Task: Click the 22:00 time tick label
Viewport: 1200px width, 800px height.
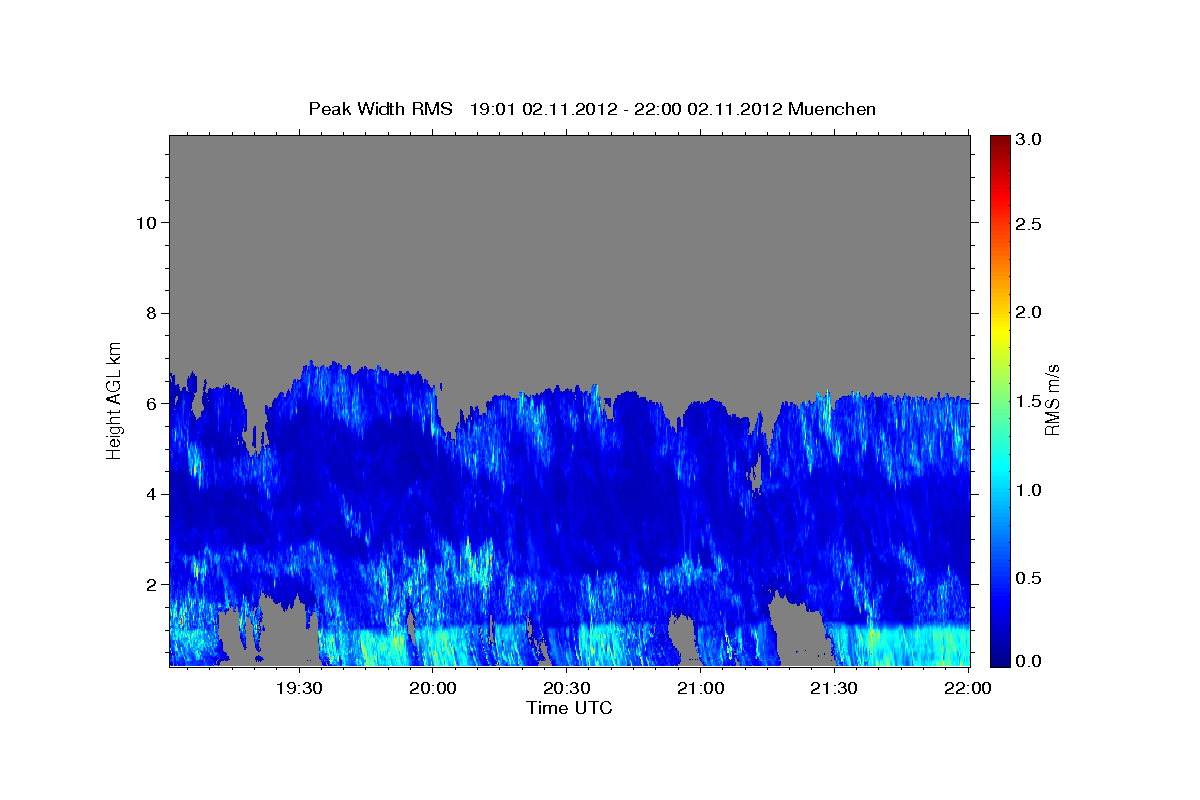Action: pos(967,689)
